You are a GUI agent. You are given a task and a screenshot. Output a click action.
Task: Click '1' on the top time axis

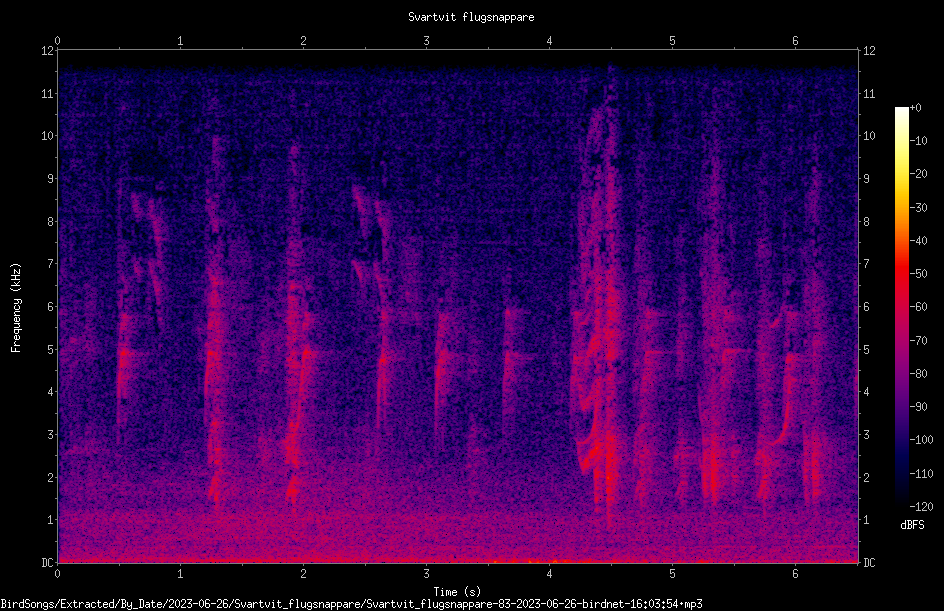click(180, 41)
